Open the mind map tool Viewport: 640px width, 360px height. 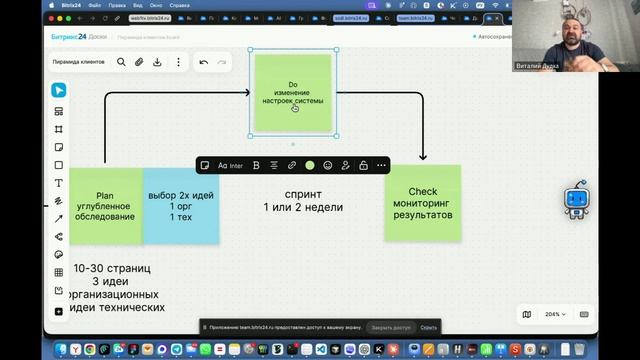[59, 237]
